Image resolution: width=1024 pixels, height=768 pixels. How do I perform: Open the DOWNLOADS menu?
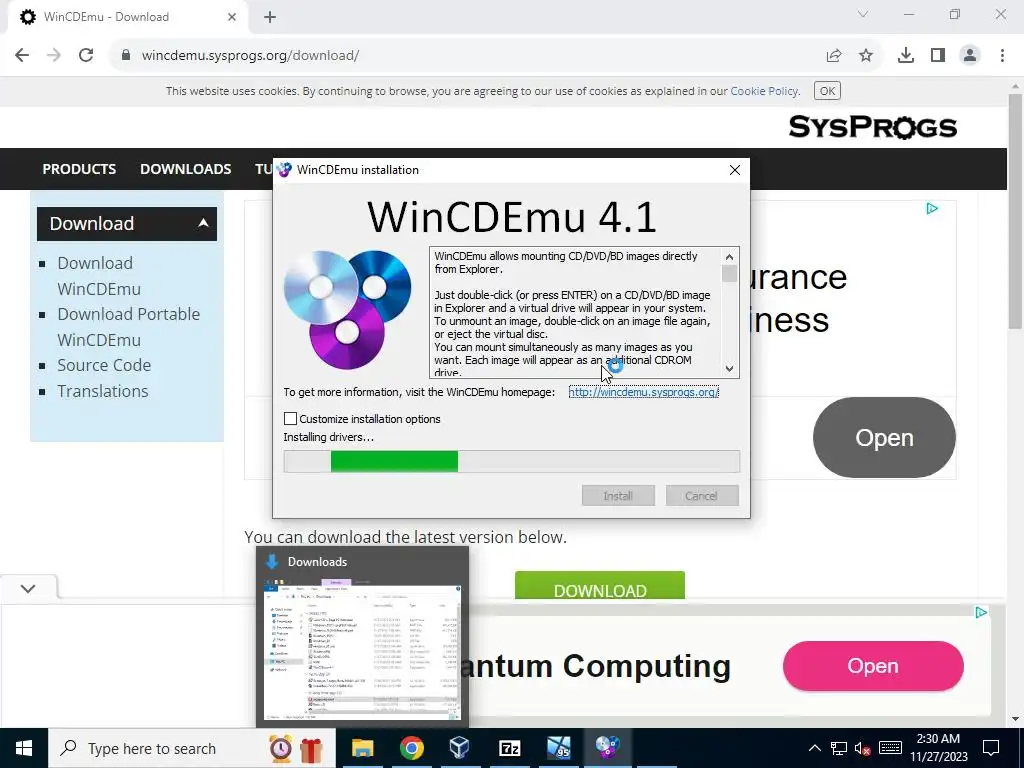[185, 169]
